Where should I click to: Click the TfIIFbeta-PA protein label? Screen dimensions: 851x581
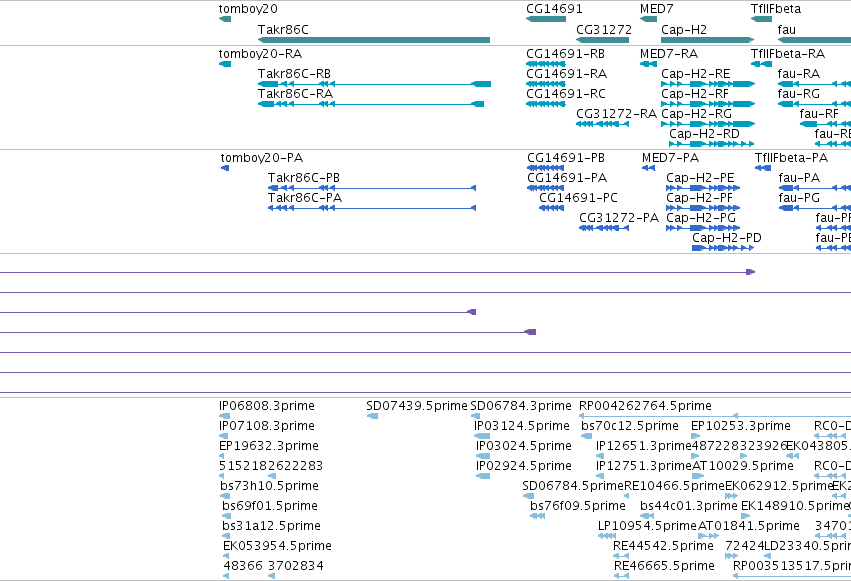coord(791,158)
